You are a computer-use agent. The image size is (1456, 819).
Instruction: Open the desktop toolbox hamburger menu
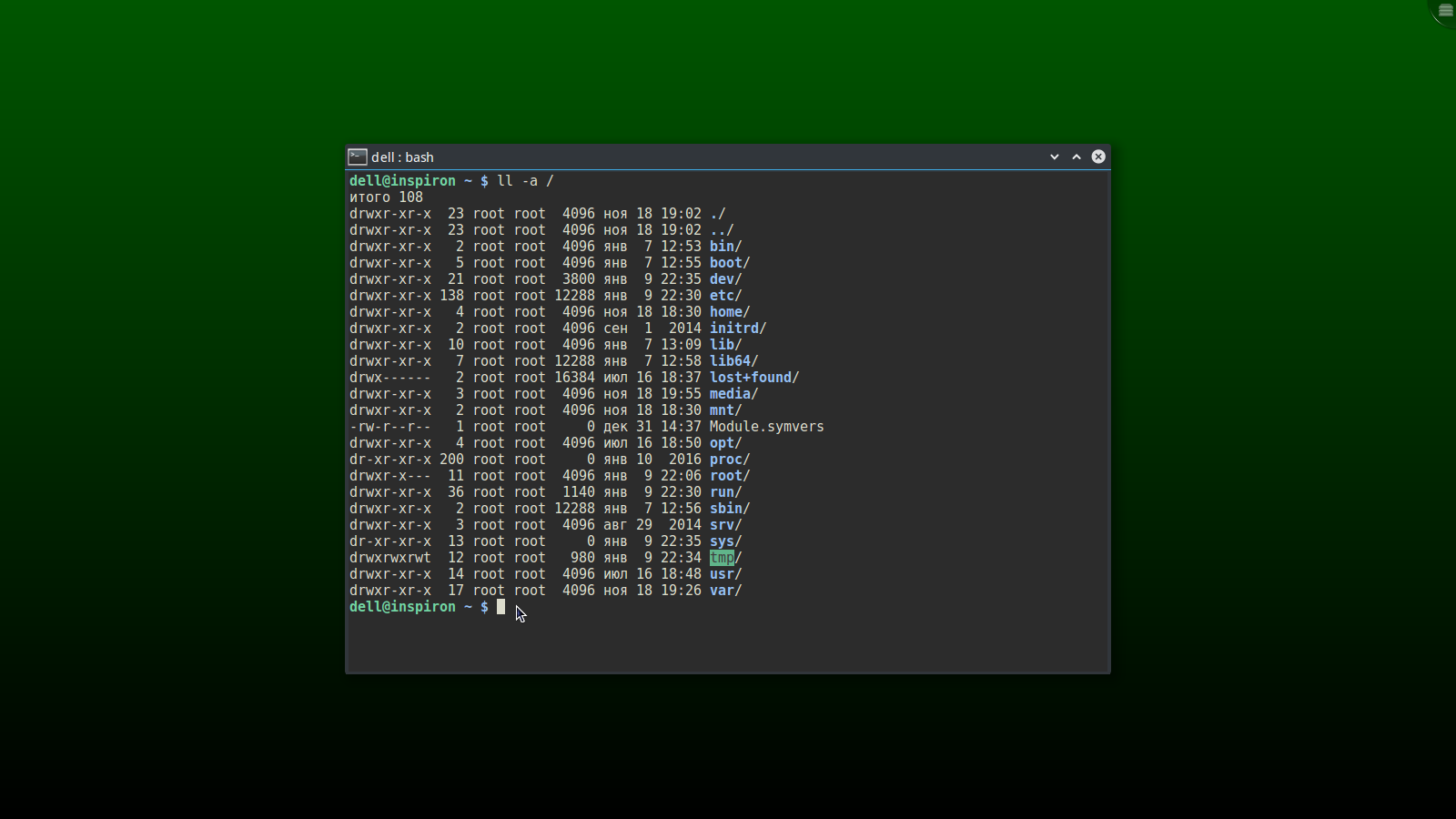point(1445,11)
